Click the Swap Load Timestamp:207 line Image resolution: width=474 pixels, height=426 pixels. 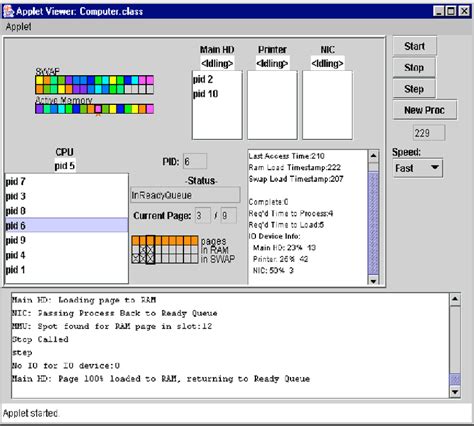tap(296, 179)
